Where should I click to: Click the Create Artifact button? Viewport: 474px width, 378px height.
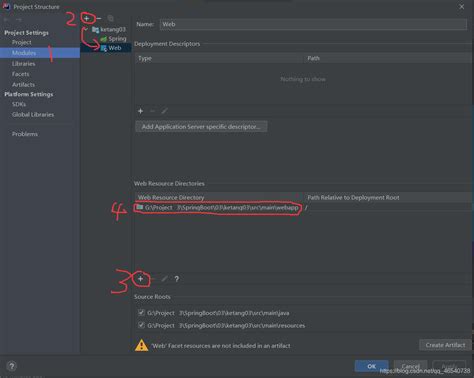click(x=445, y=345)
